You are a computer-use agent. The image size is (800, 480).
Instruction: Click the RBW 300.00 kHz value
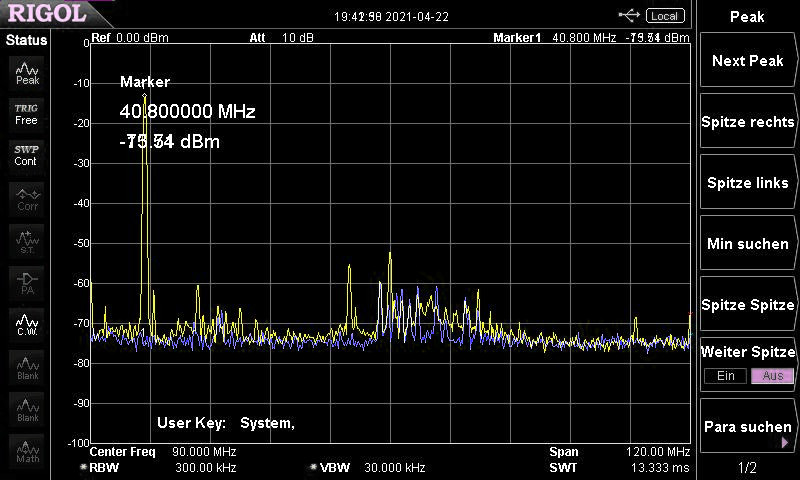(206, 468)
